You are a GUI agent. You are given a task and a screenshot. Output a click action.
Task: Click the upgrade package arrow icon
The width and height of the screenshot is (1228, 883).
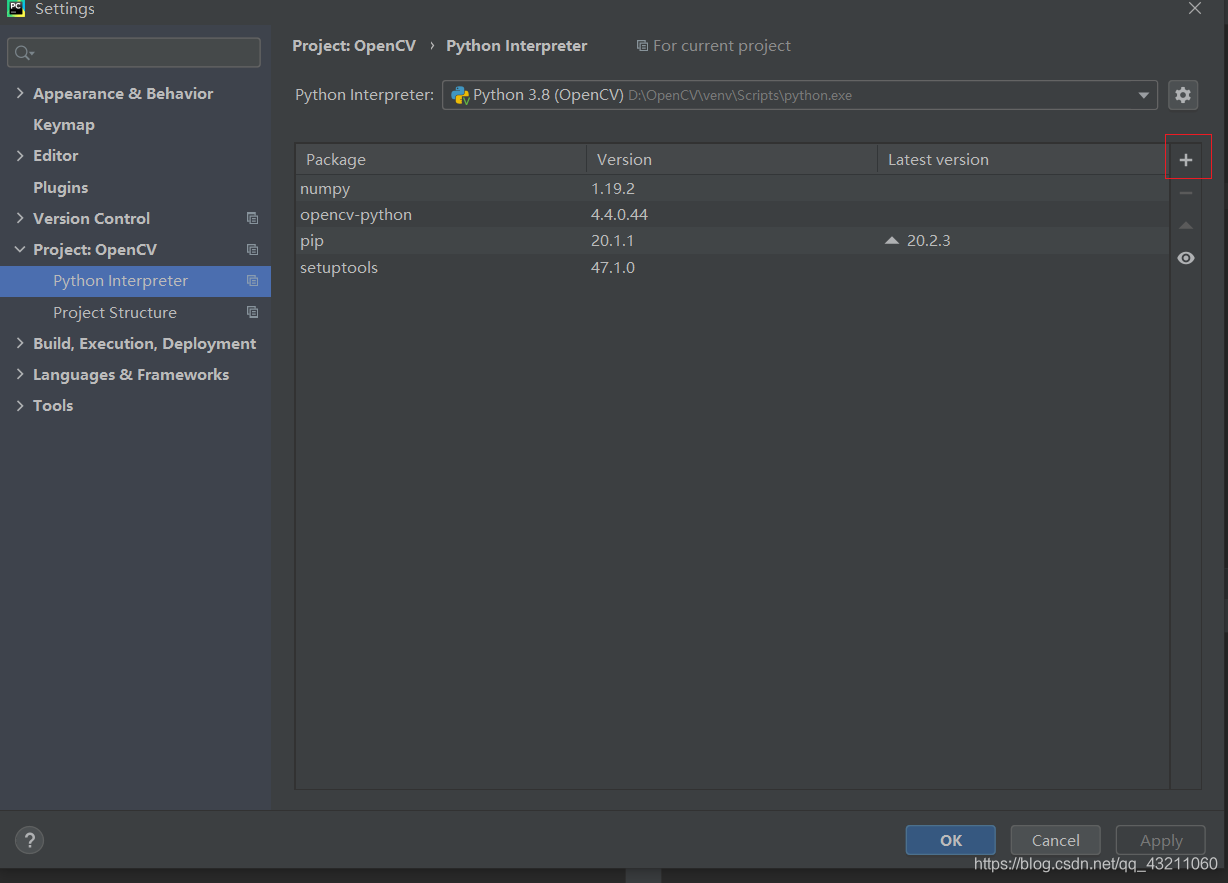(1186, 226)
